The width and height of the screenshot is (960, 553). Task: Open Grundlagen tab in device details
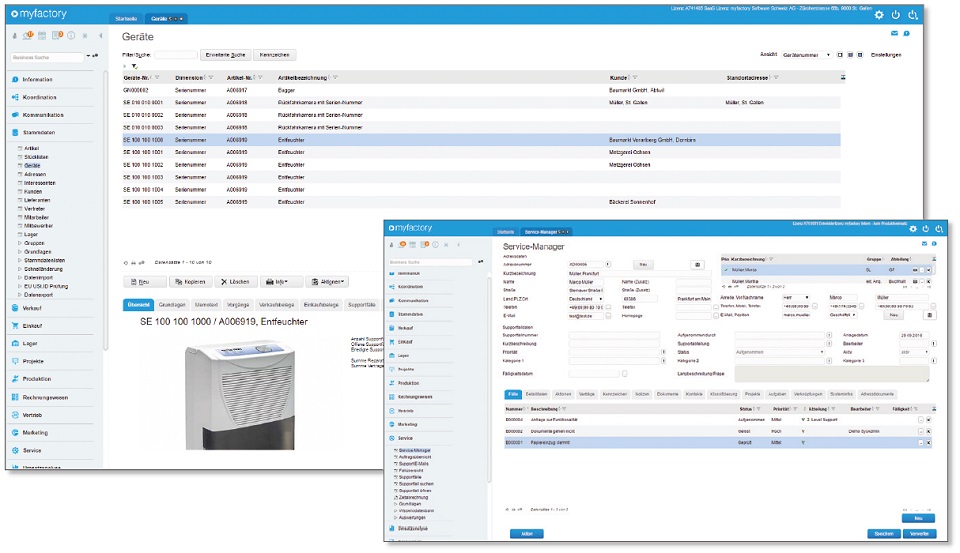tap(172, 305)
